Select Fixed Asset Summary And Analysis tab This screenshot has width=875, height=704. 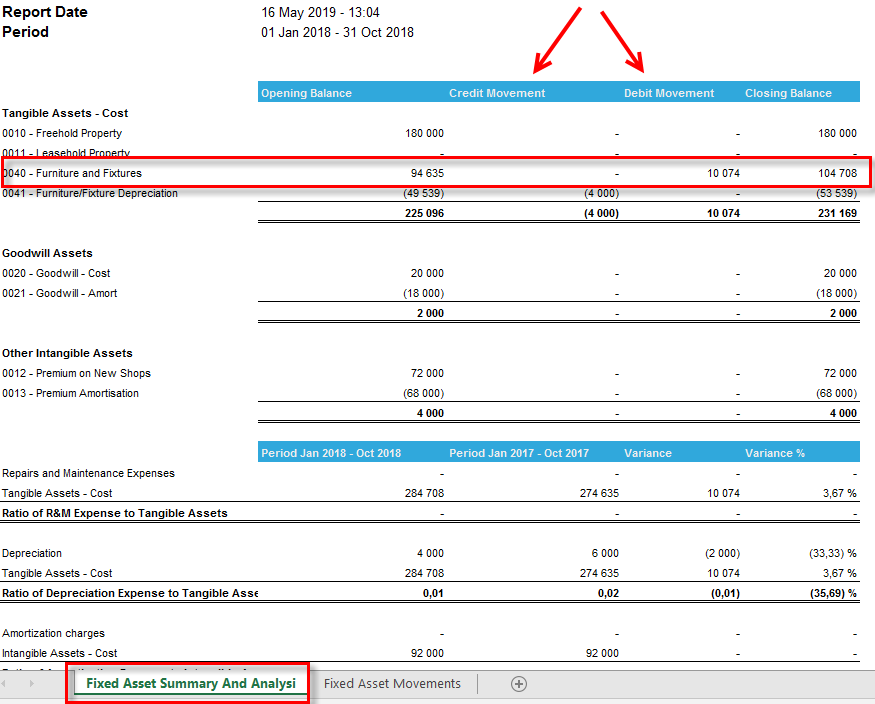click(191, 683)
